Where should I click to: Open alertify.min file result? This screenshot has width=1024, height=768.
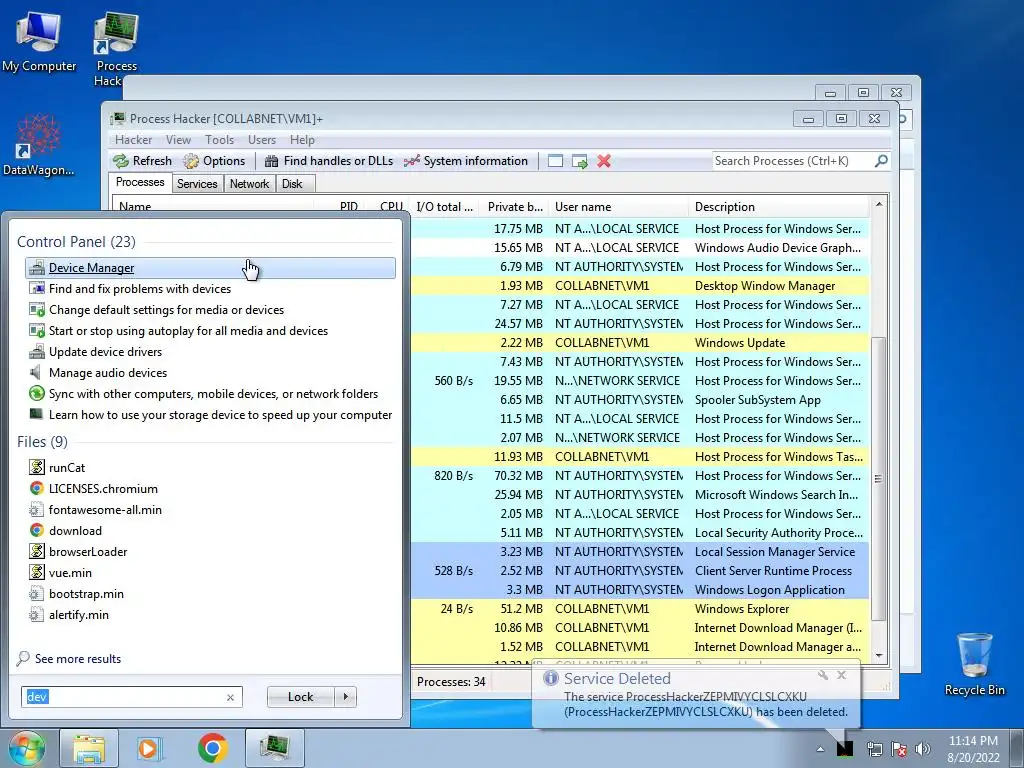tap(78, 615)
